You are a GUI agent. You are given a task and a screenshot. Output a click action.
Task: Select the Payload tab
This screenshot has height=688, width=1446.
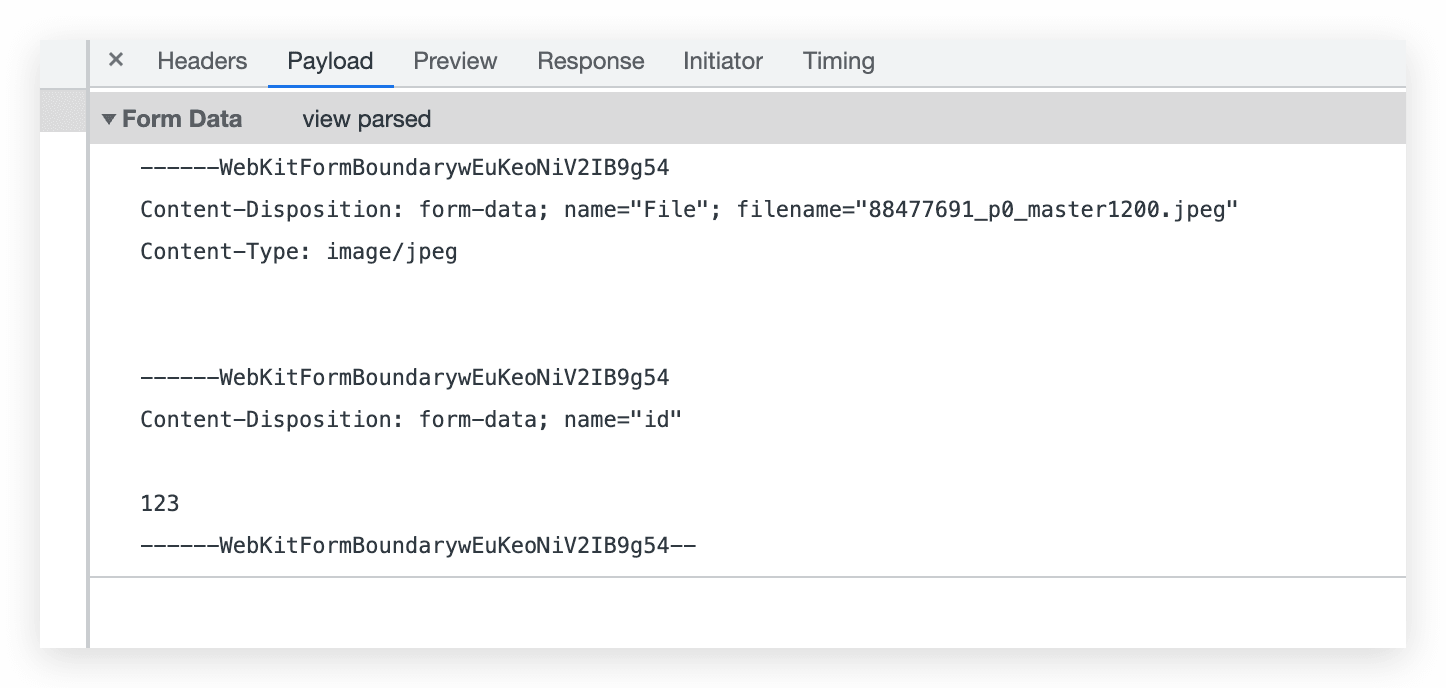click(x=330, y=61)
